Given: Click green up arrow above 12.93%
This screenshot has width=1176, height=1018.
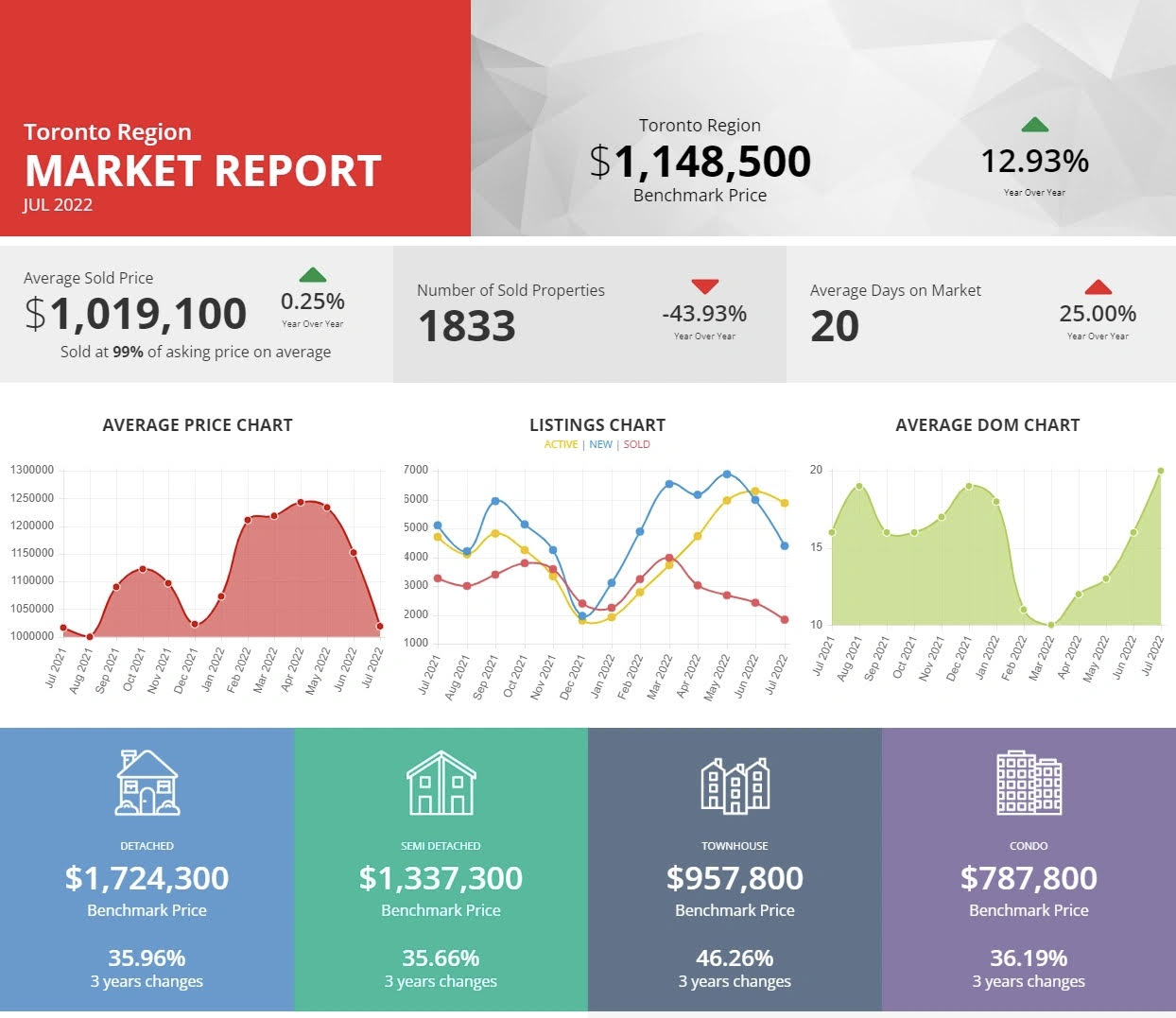Looking at the screenshot, I should (x=1035, y=125).
